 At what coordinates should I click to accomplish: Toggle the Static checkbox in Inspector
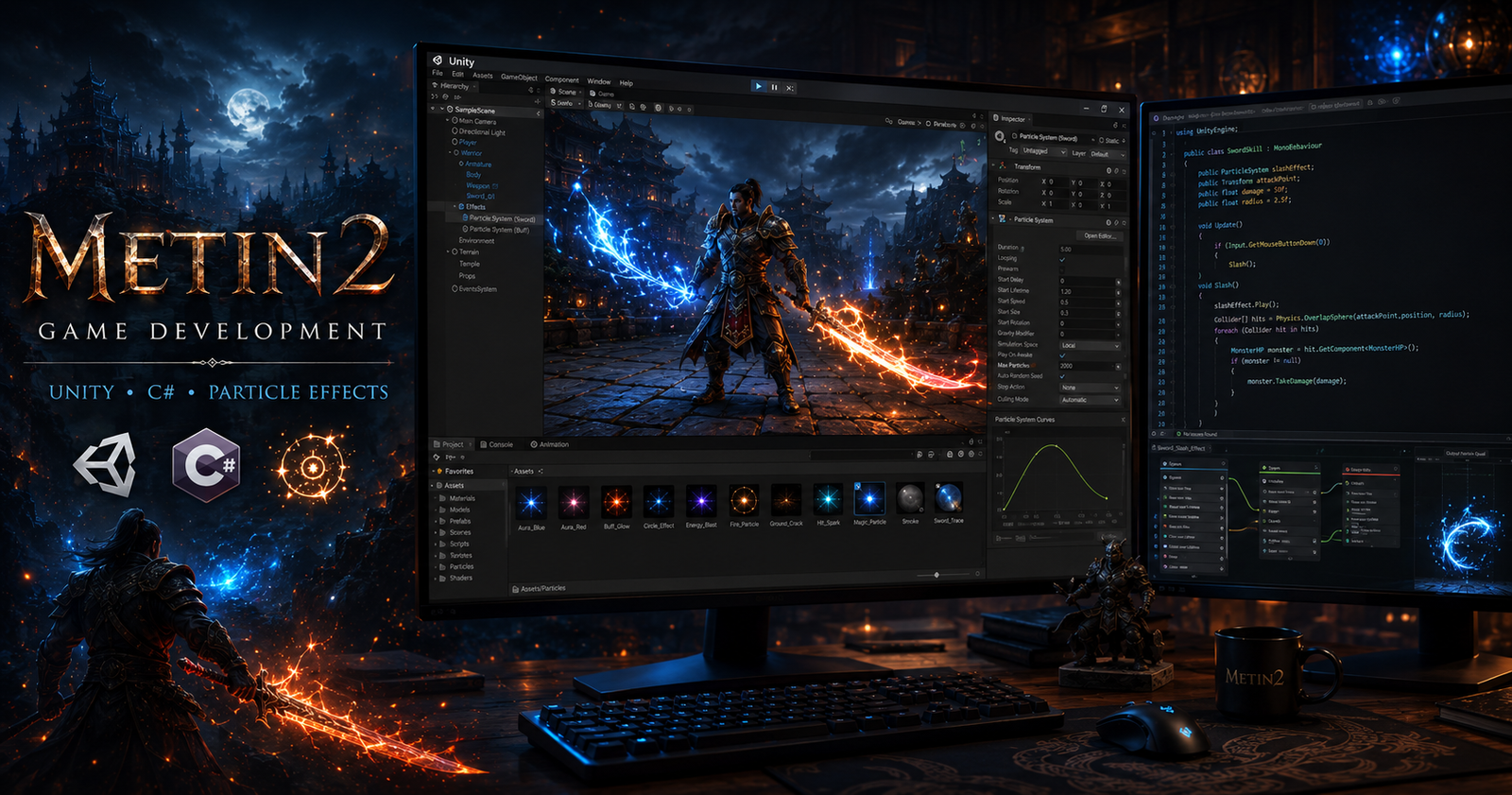pyautogui.click(x=1102, y=141)
